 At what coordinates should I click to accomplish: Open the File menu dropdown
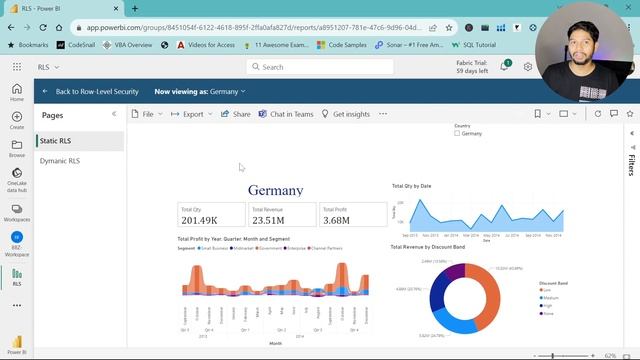point(147,114)
